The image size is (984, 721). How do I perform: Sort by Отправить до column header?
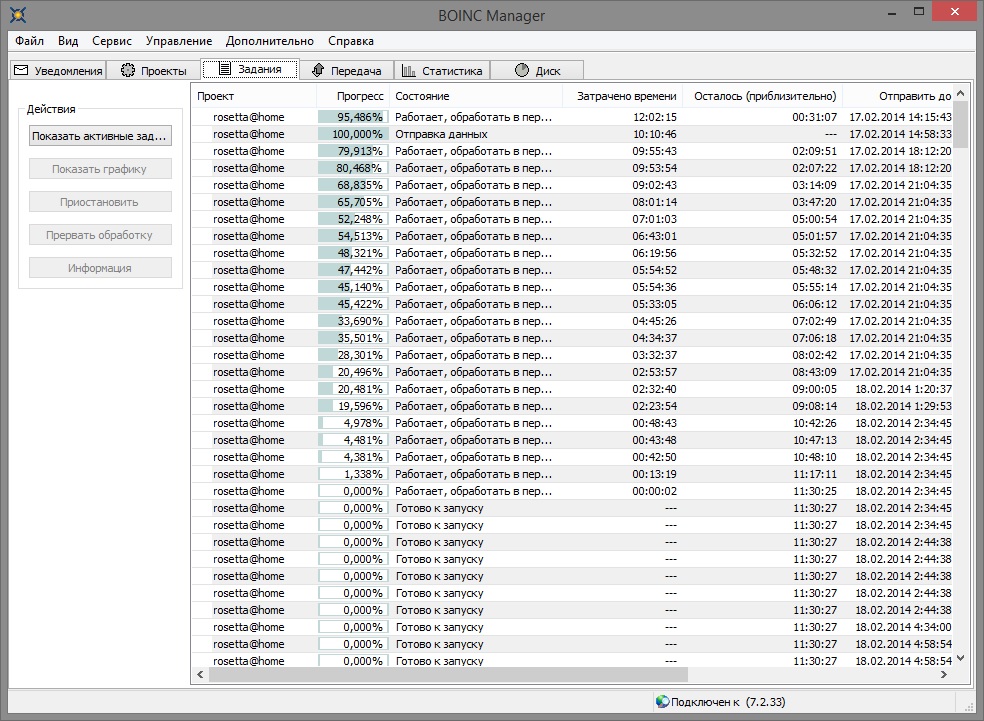point(897,96)
